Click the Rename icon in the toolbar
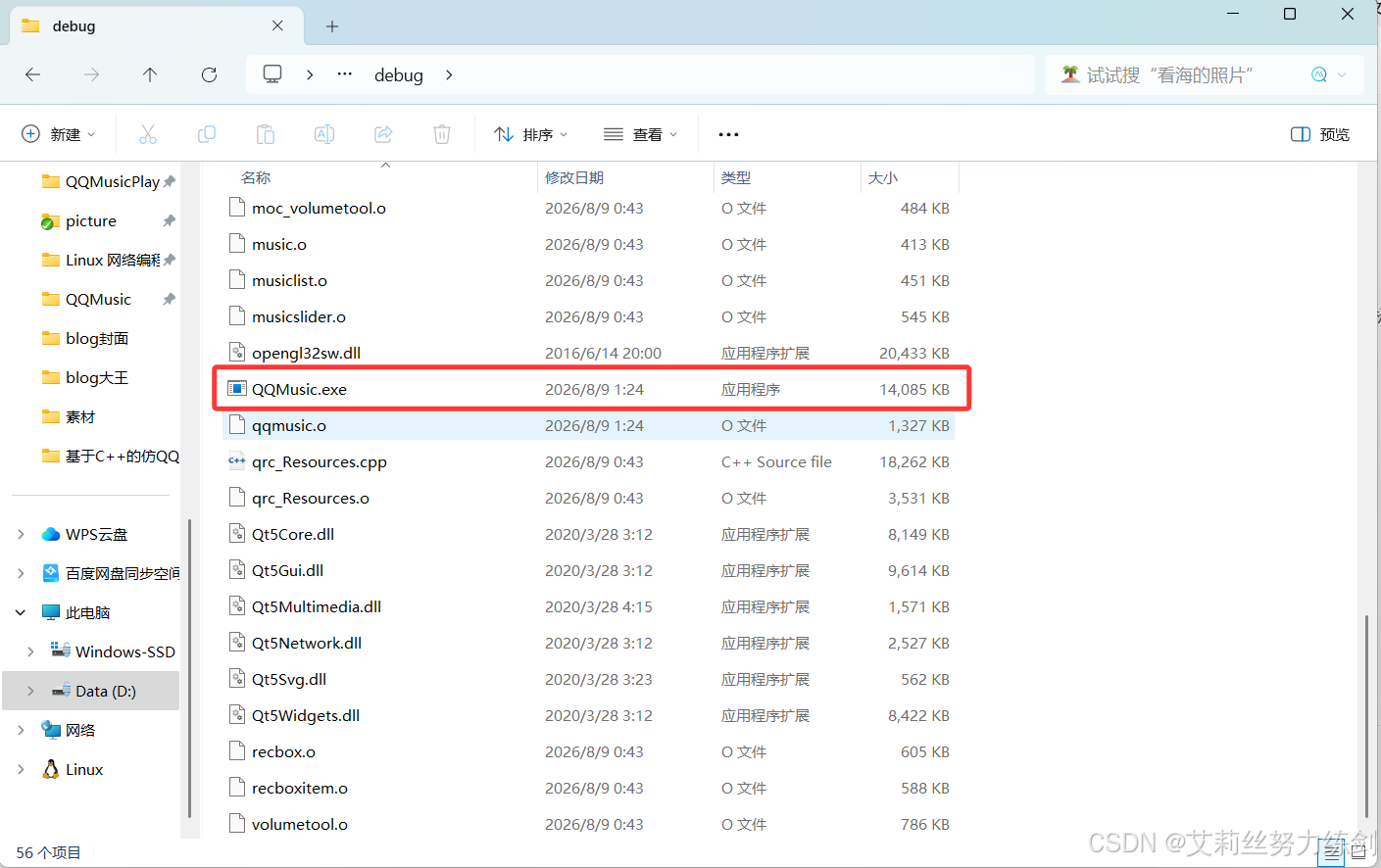 pyautogui.click(x=324, y=134)
